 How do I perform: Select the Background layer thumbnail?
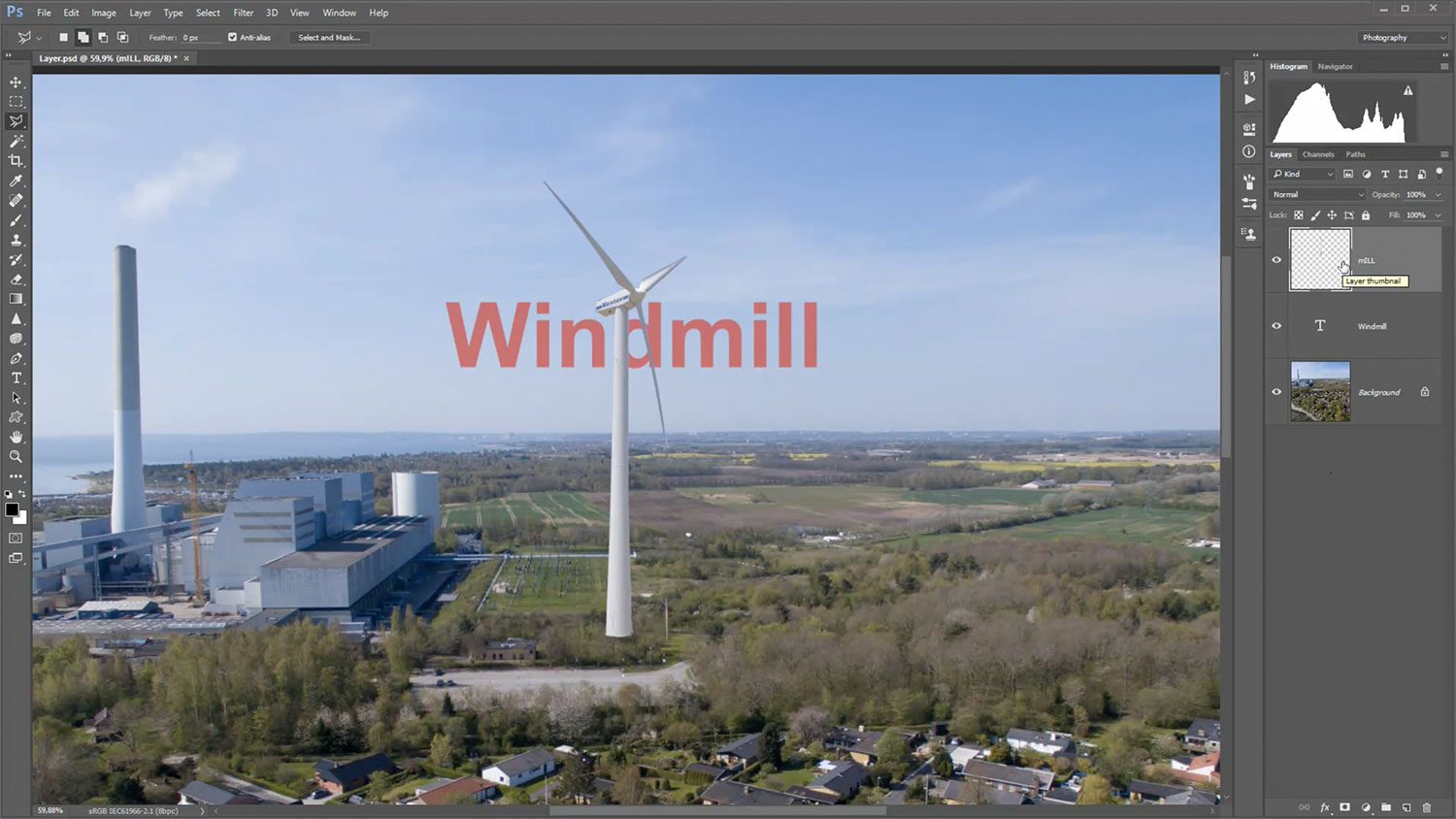[x=1319, y=392]
